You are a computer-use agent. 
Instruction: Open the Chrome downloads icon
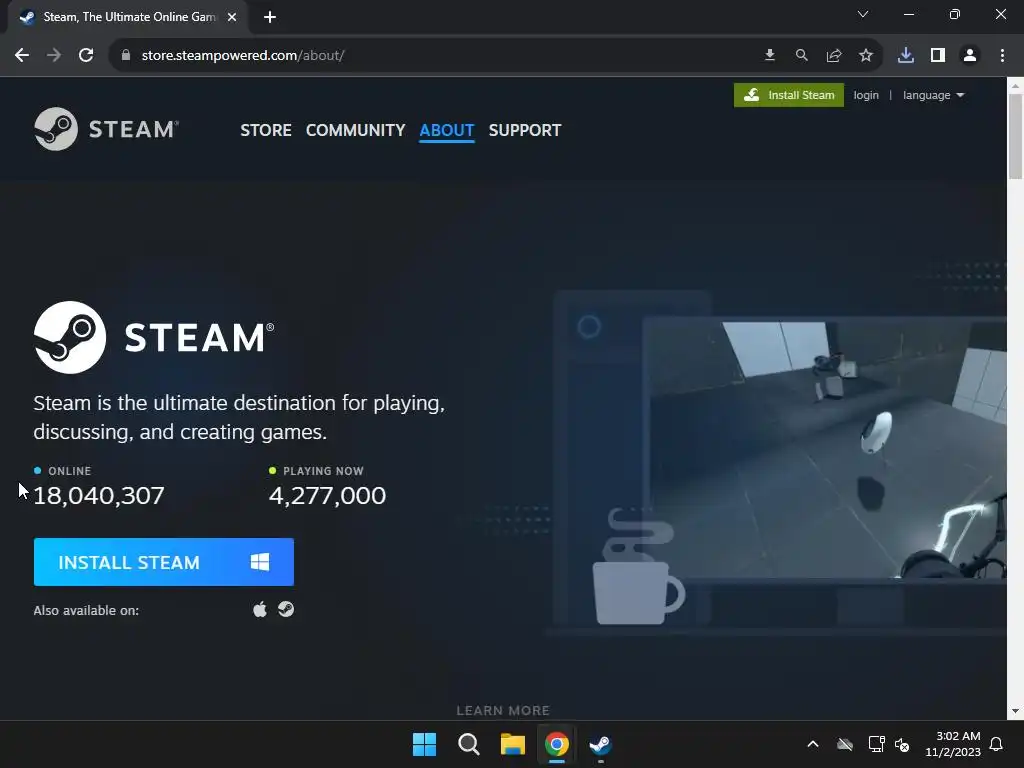click(906, 56)
